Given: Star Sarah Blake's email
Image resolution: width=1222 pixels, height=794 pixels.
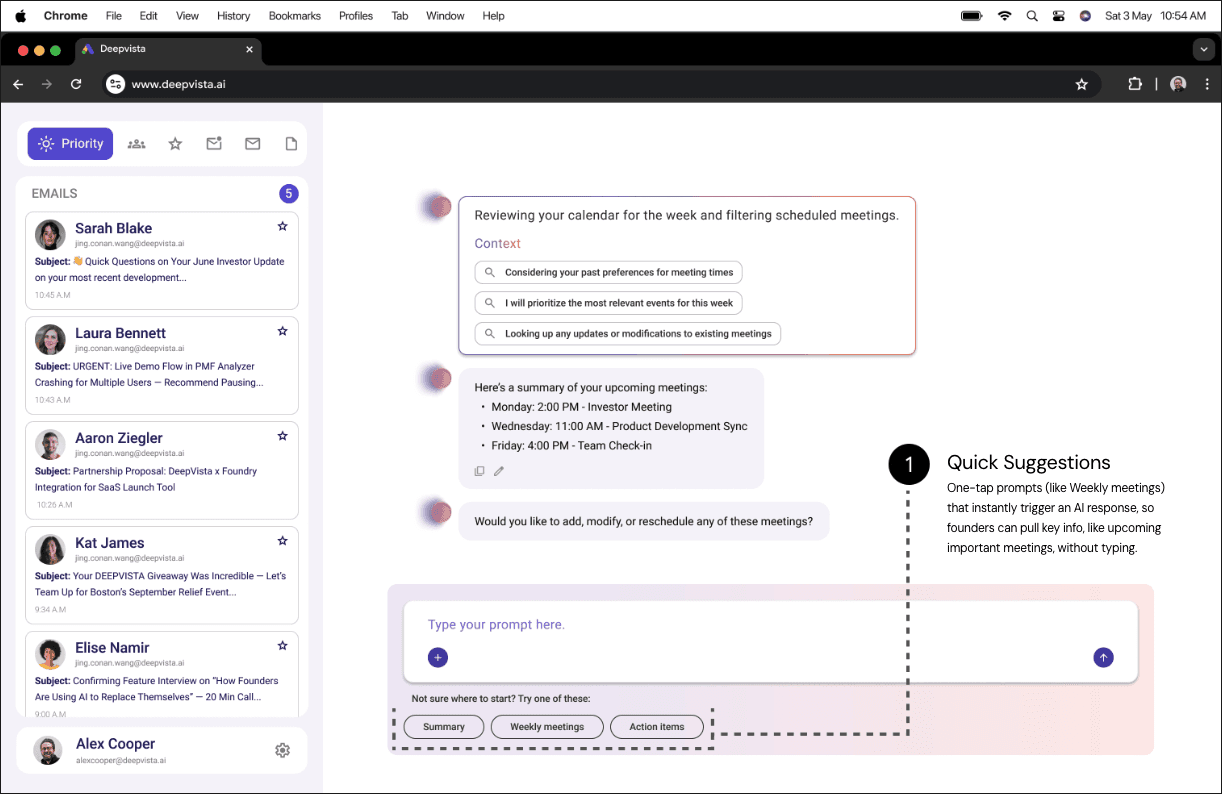Looking at the screenshot, I should [x=282, y=227].
